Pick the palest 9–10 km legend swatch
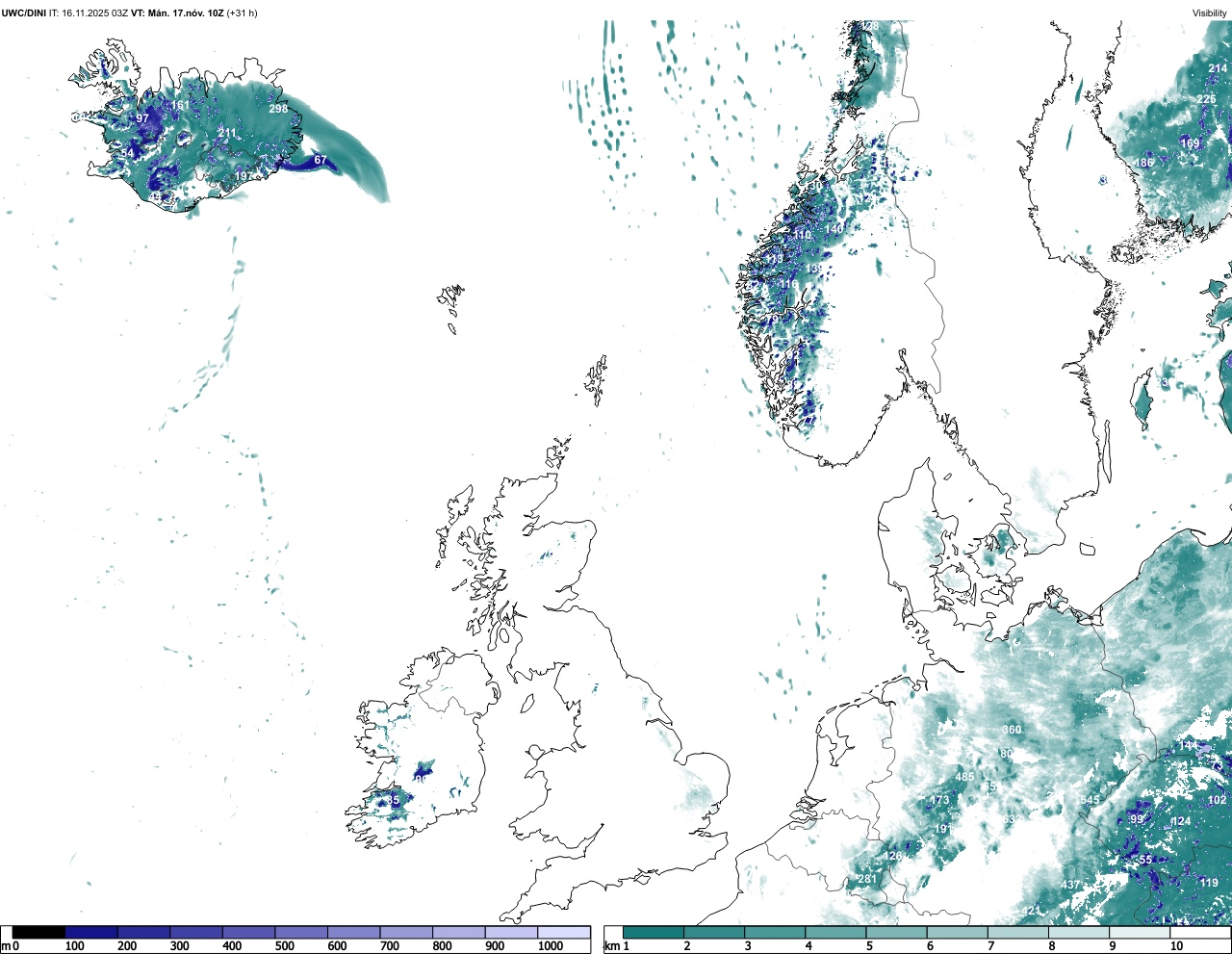This screenshot has height=954, width=1232. [1140, 933]
